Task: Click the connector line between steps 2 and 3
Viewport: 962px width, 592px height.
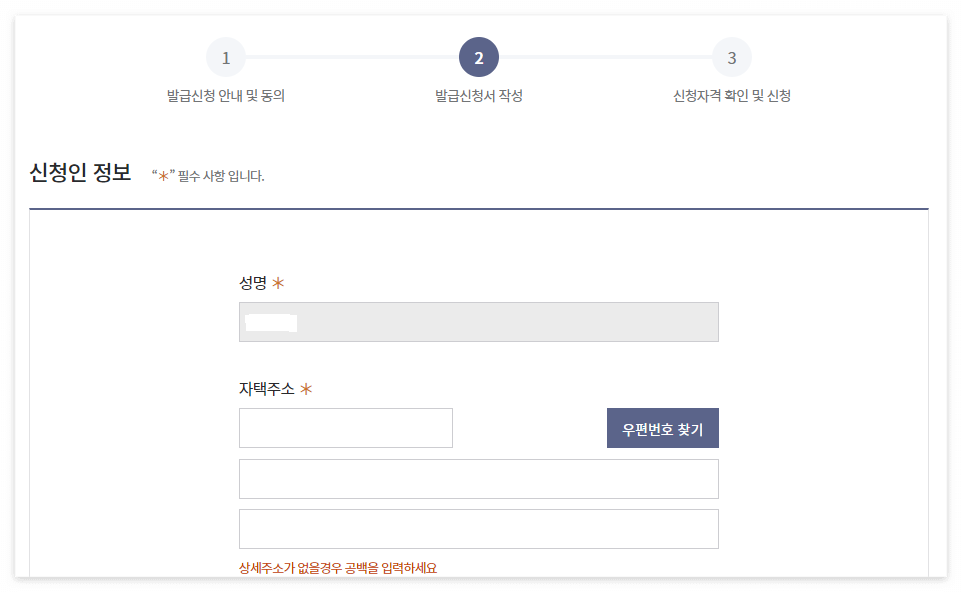Action: pos(605,58)
